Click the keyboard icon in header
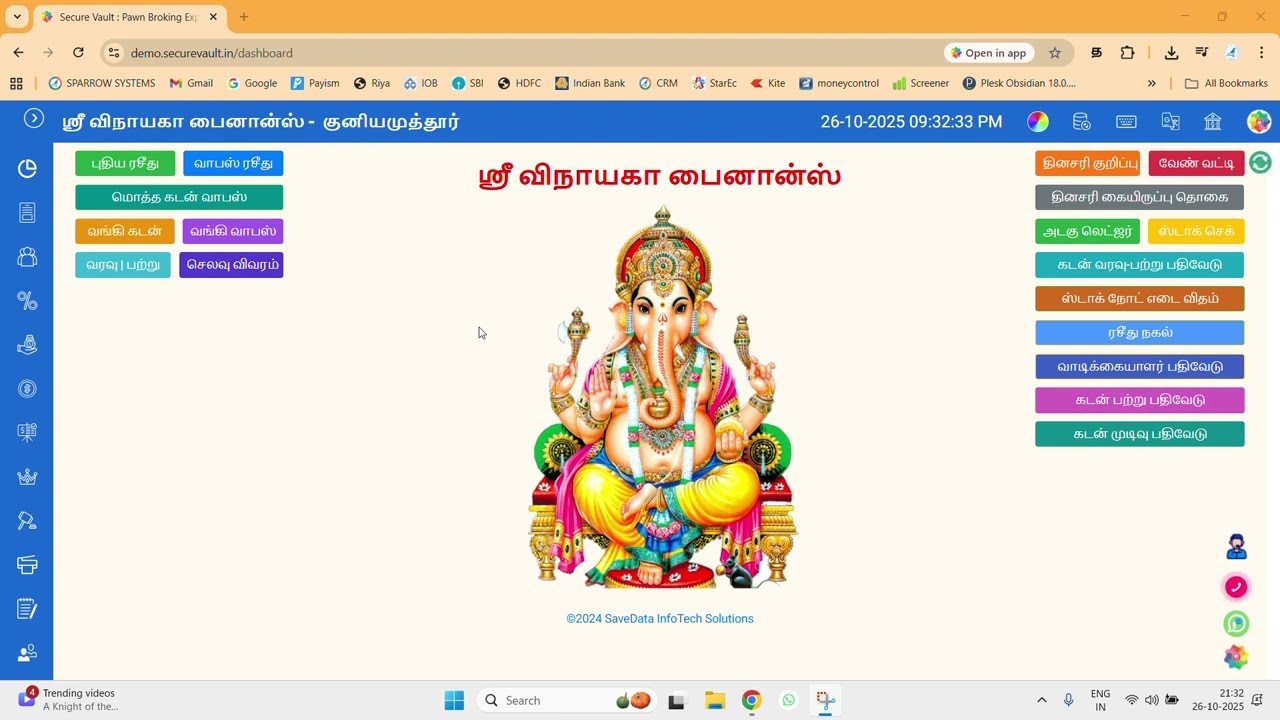1280x720 pixels. click(1126, 122)
